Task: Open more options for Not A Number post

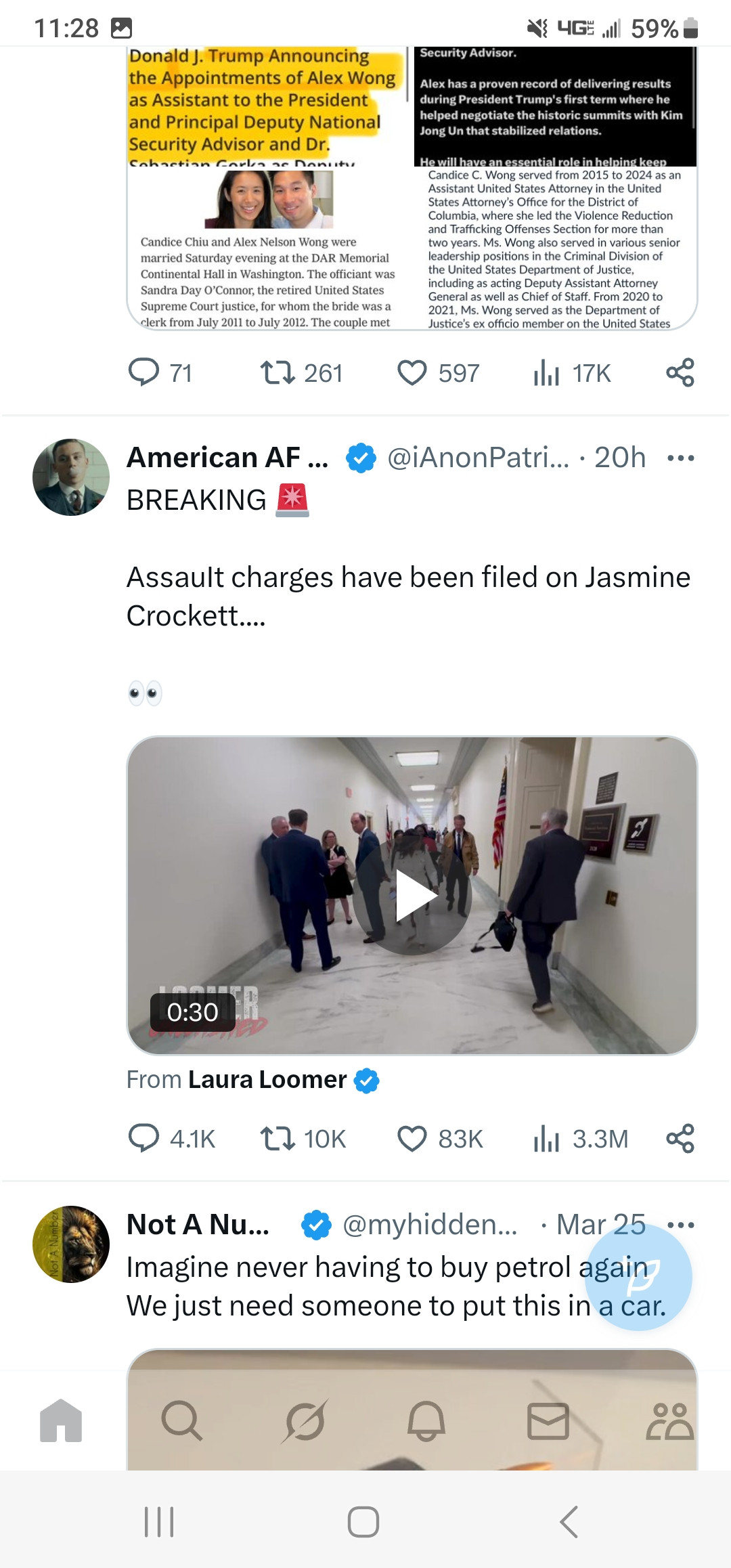Action: click(x=680, y=1225)
